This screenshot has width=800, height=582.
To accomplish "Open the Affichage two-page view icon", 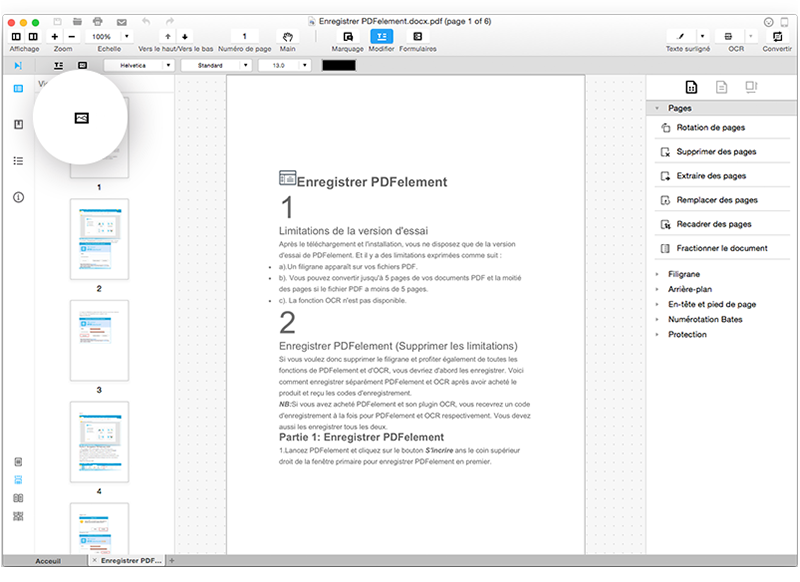I will 33,36.
